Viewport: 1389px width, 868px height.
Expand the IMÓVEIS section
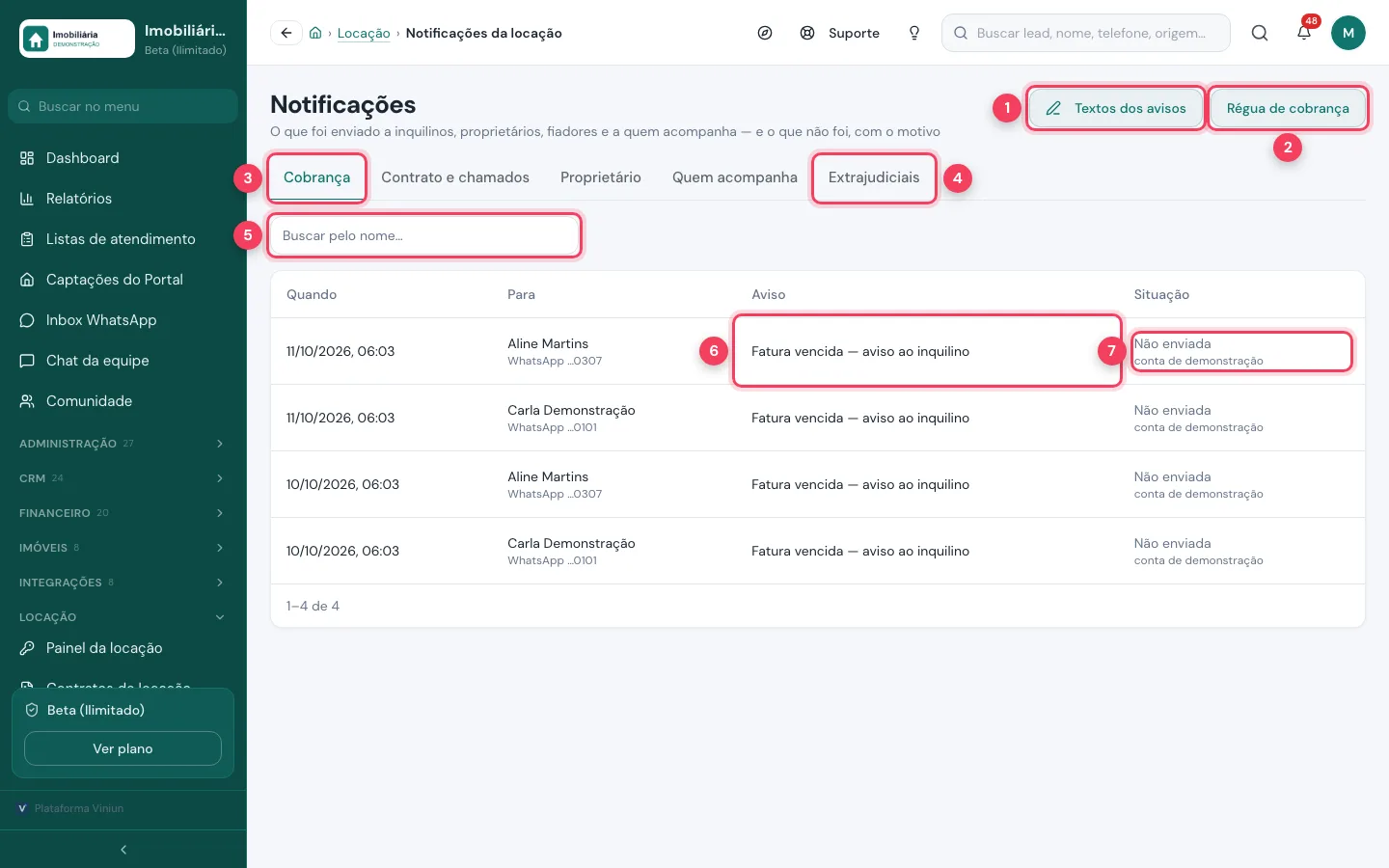click(x=123, y=548)
